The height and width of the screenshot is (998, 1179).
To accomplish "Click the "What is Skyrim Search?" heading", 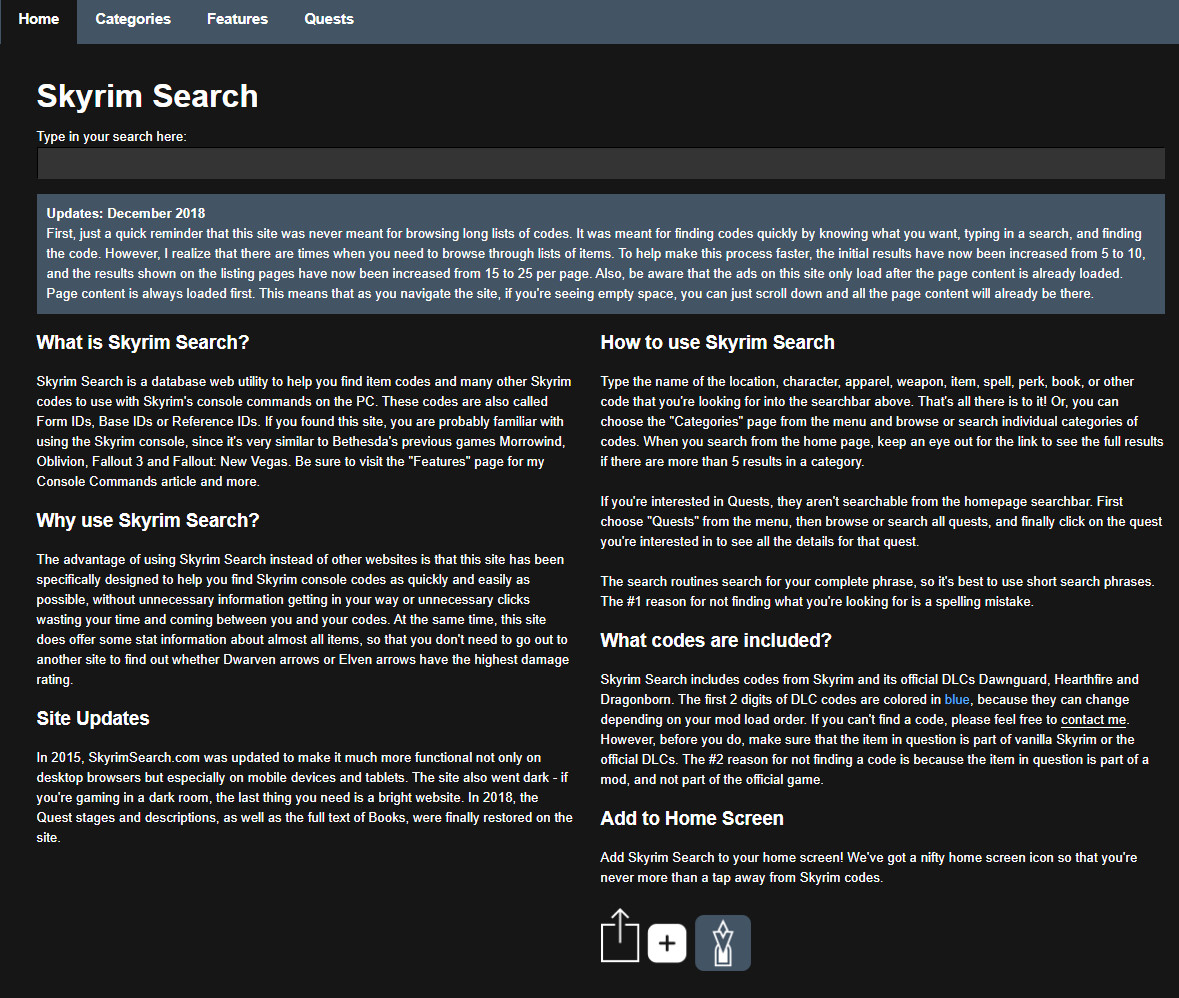I will tap(143, 343).
